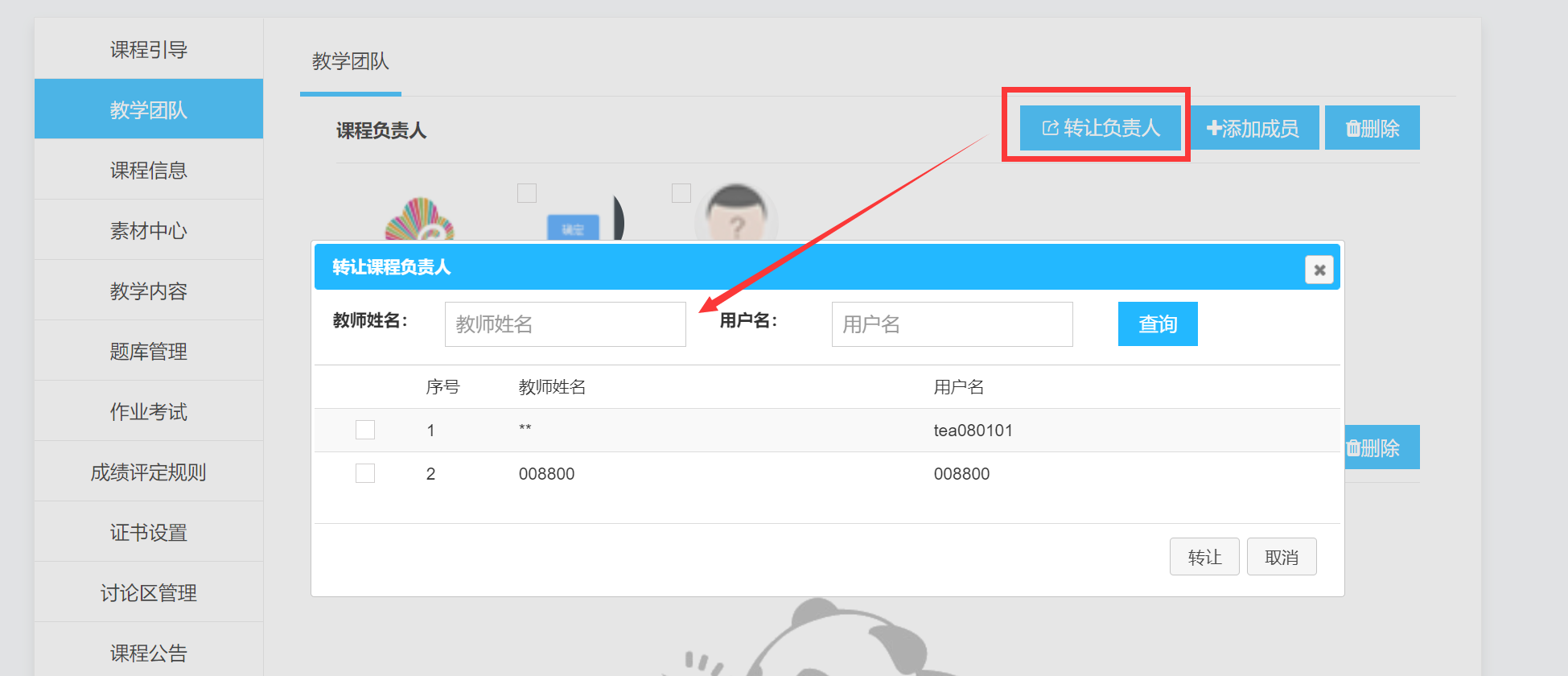Open 课程引导 in the sidebar
Image resolution: width=1568 pixels, height=676 pixels.
pos(149,49)
